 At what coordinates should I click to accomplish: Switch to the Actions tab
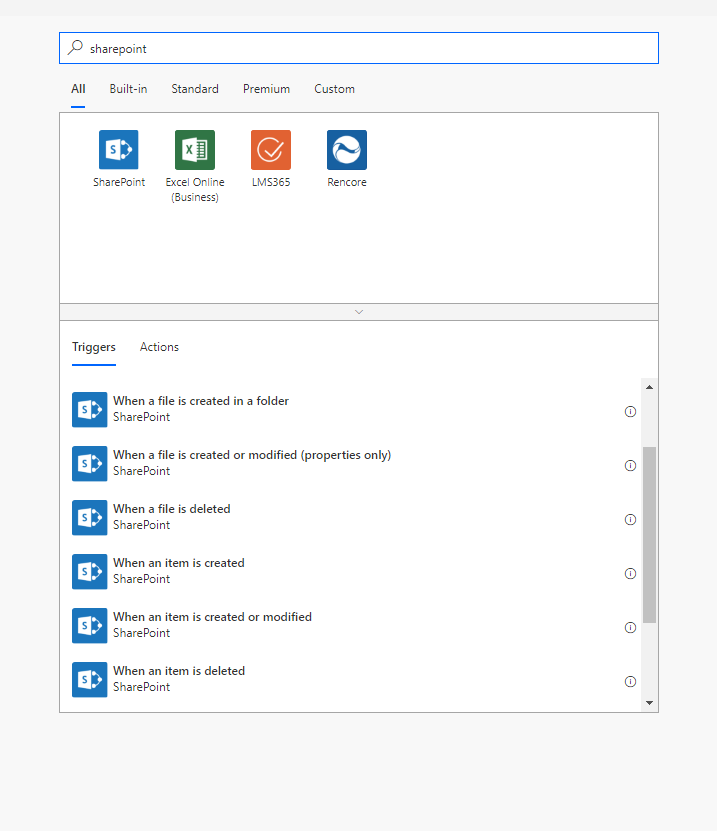click(x=159, y=347)
